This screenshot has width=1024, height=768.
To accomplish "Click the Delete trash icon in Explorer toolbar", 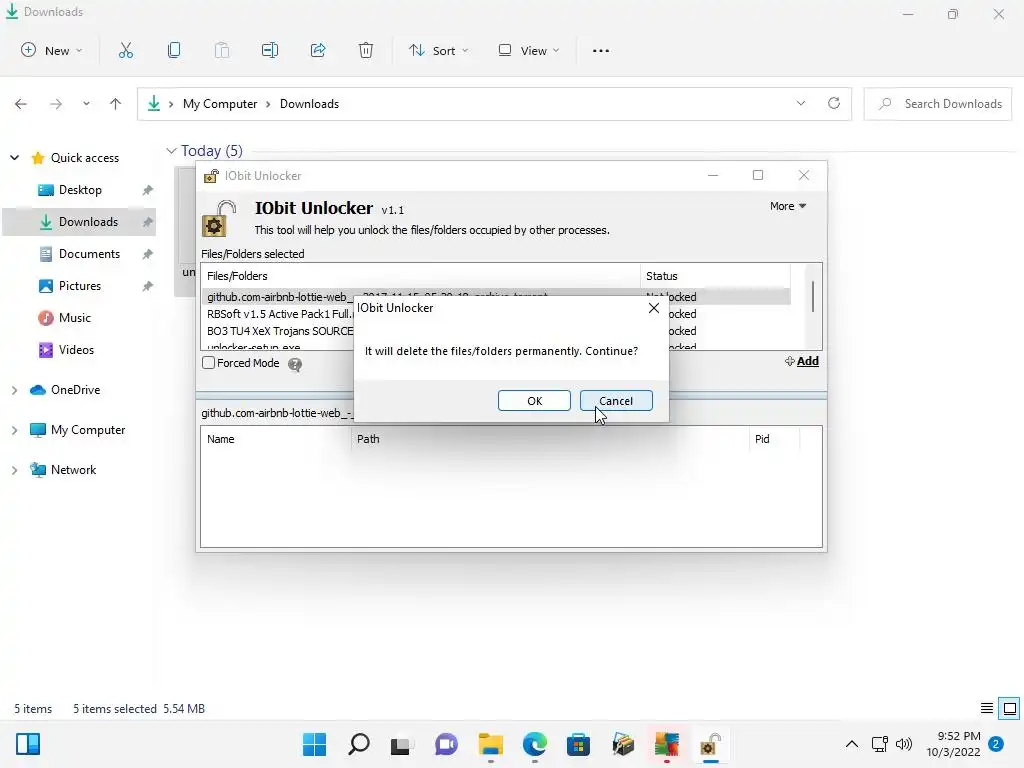I will coord(366,50).
